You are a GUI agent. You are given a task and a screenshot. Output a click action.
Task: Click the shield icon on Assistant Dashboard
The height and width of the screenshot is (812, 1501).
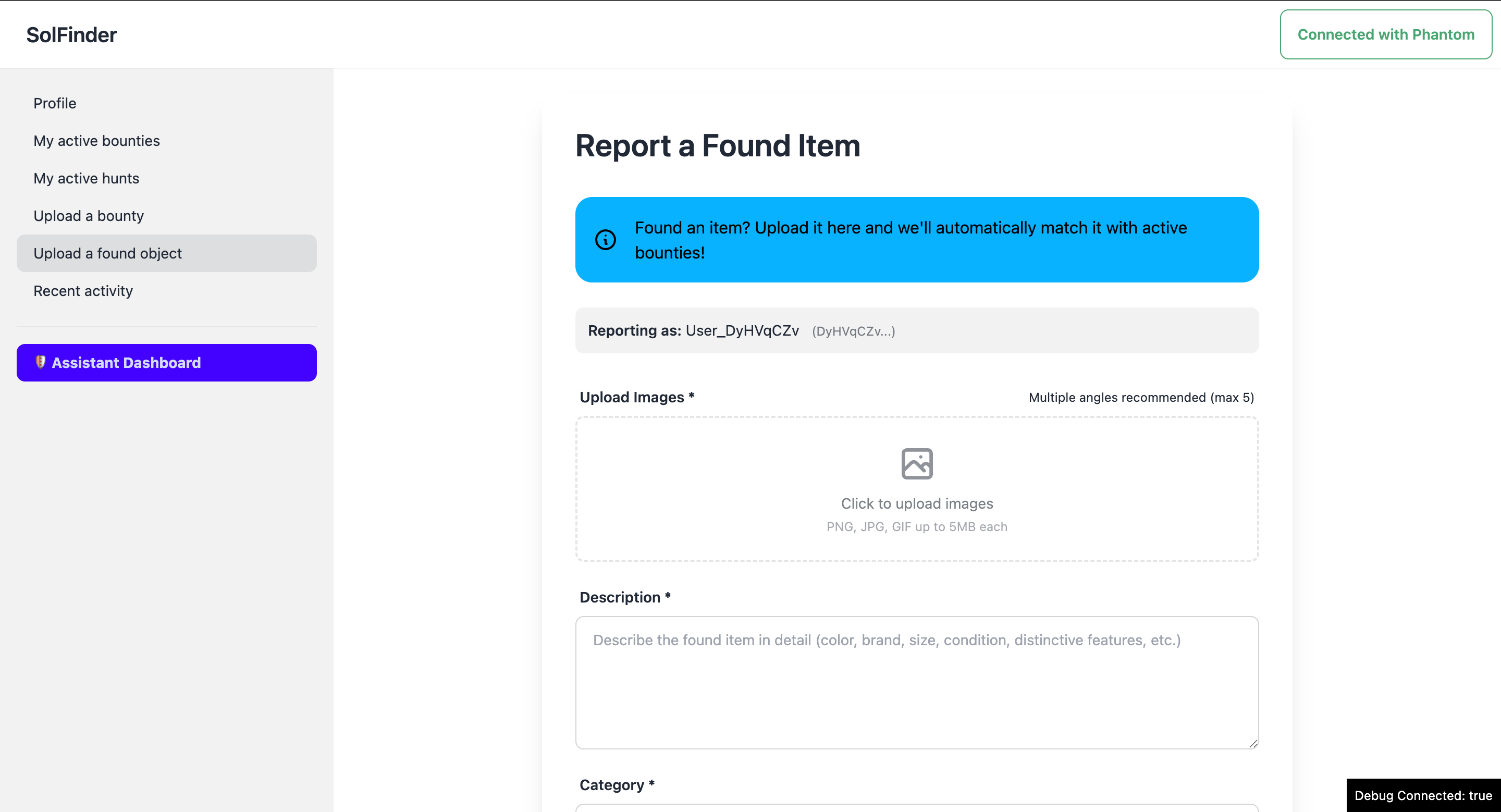pos(40,362)
